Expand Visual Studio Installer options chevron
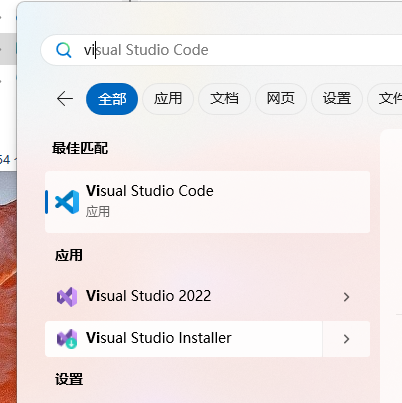Image resolution: width=402 pixels, height=403 pixels. point(346,339)
